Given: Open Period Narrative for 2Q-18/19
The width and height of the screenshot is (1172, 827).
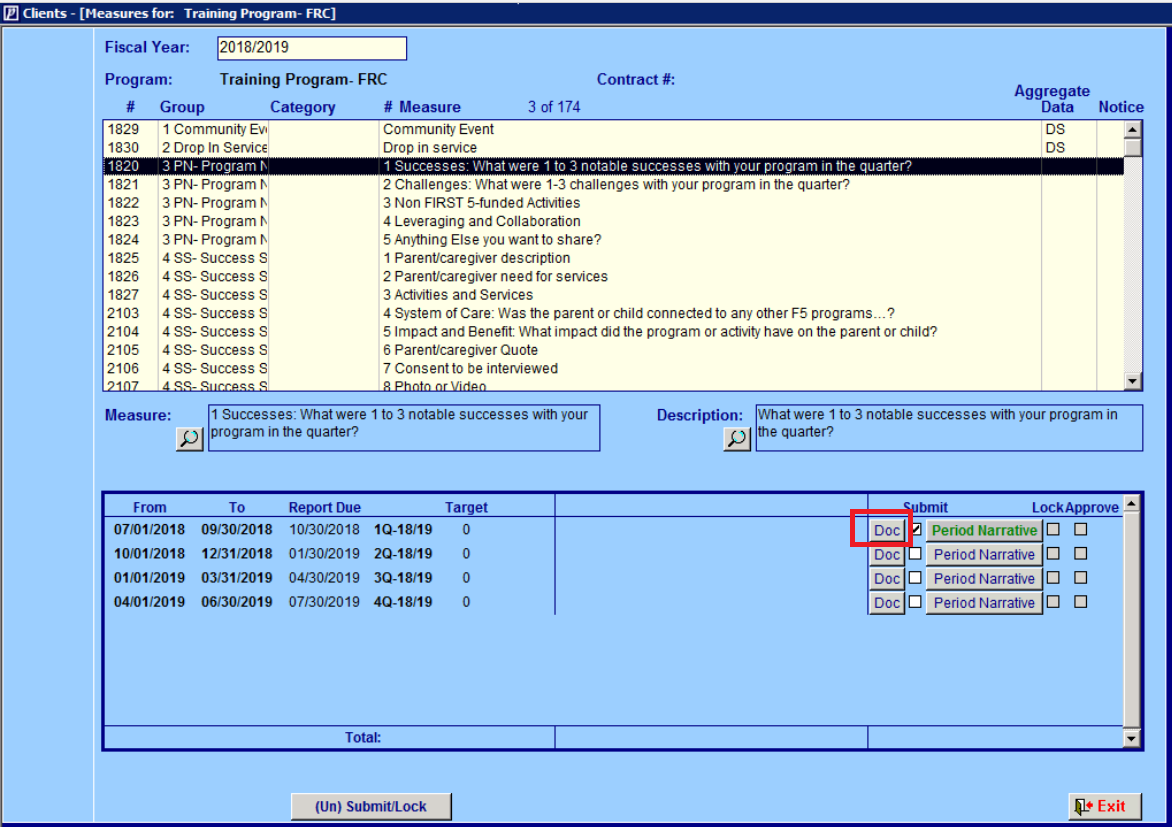Looking at the screenshot, I should point(984,555).
